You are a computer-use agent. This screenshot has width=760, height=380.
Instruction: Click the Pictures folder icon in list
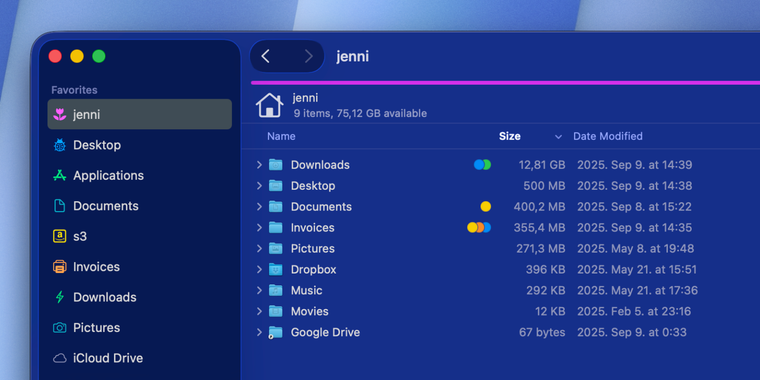click(x=276, y=249)
